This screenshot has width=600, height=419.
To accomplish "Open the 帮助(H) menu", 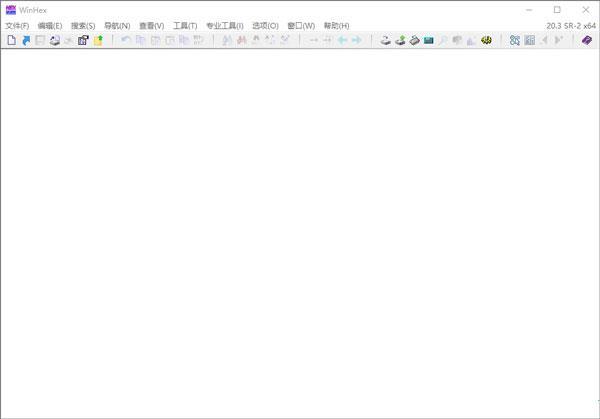I will (x=336, y=25).
